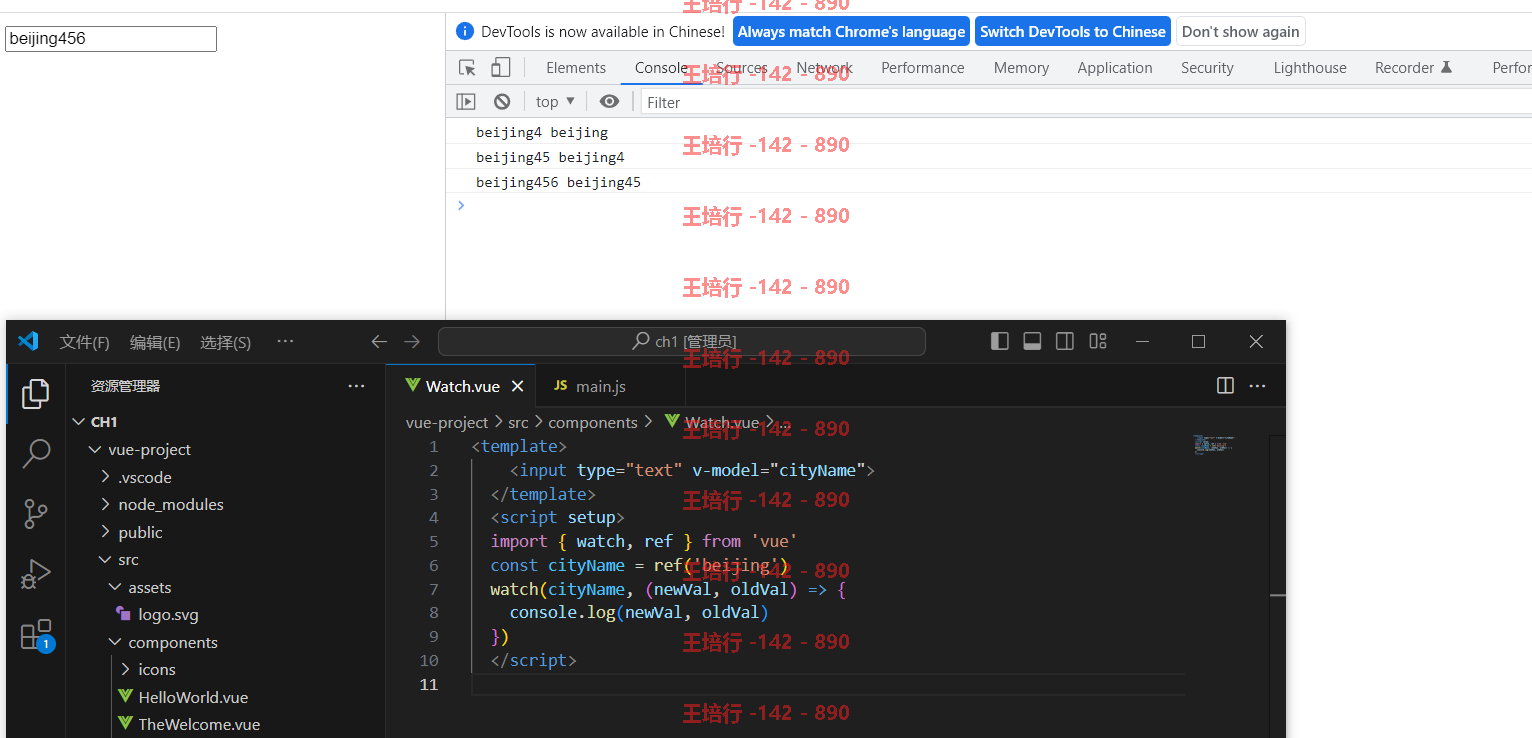
Task: Toggle the device toolbar icon in DevTools
Action: pyautogui.click(x=501, y=68)
